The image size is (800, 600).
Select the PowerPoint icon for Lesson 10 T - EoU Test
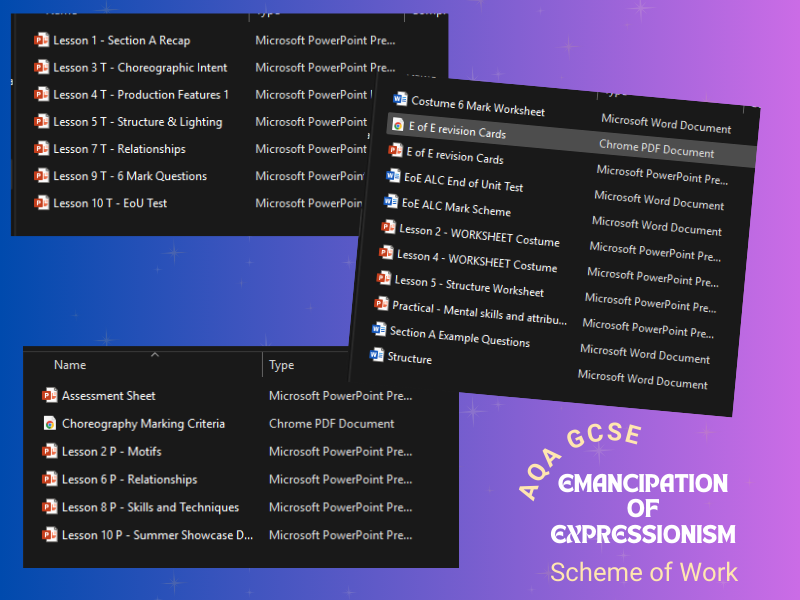coord(40,203)
